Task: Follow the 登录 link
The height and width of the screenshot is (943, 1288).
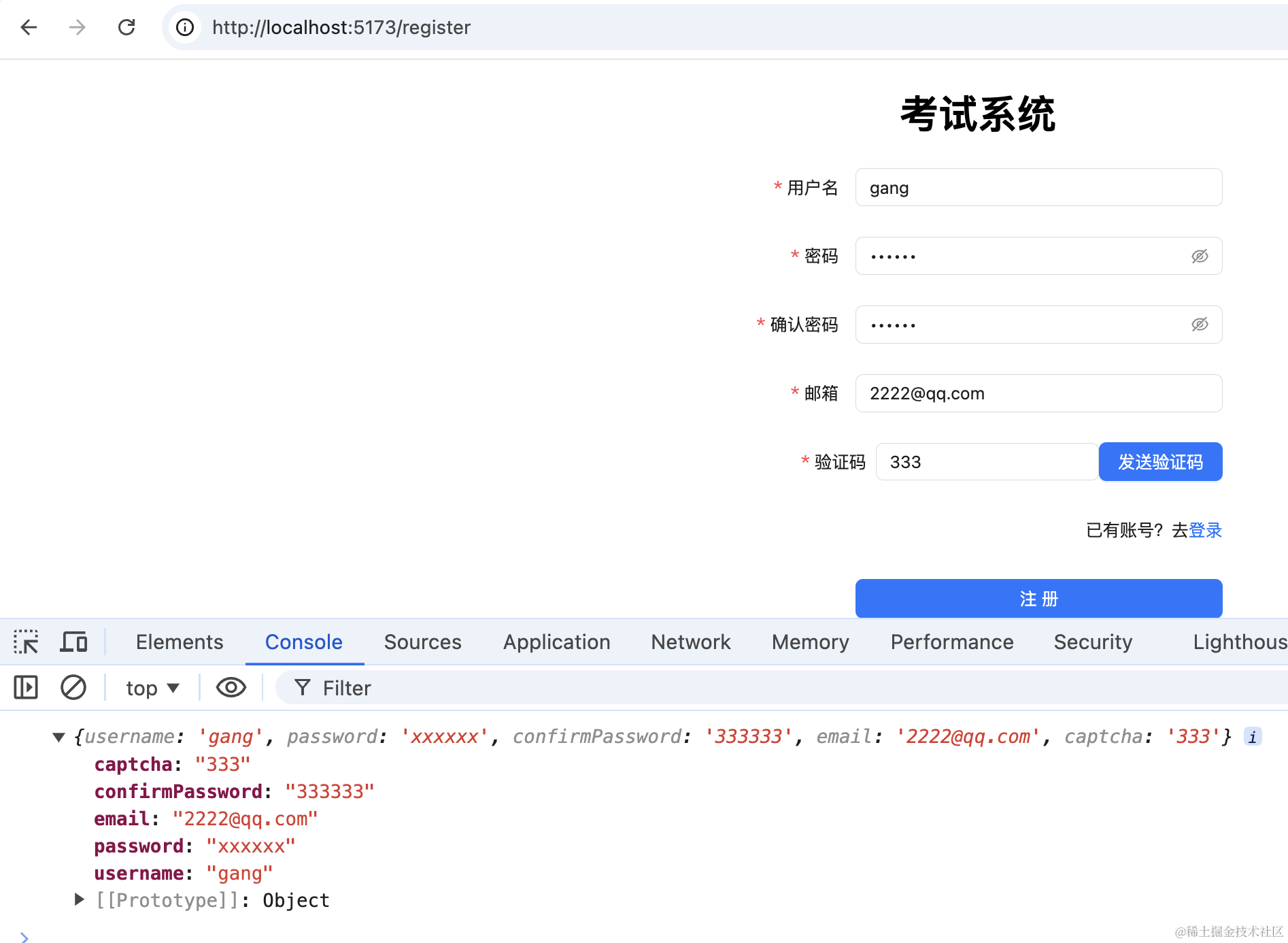Action: (1205, 530)
